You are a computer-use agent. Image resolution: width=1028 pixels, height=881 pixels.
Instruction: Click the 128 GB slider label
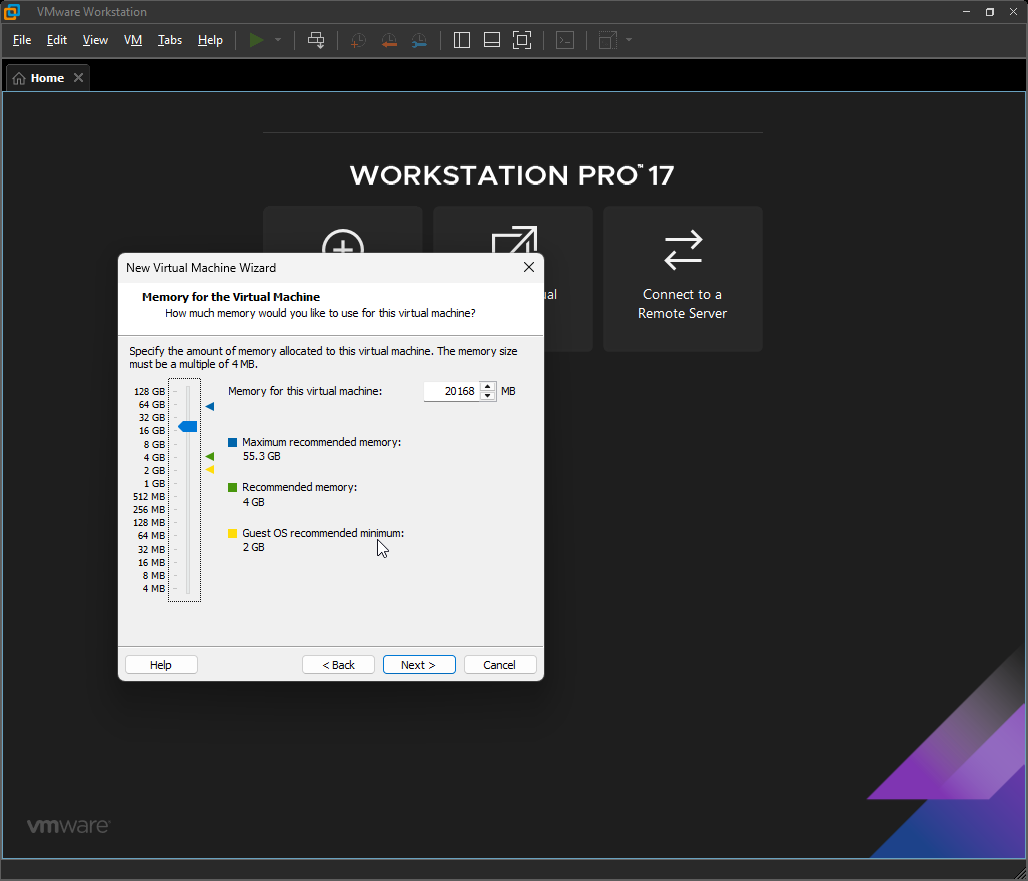click(x=149, y=391)
